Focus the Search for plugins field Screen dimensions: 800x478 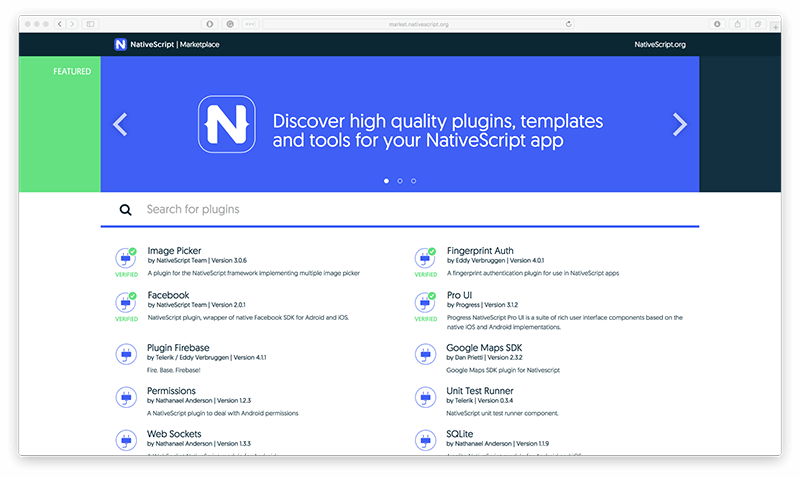pos(399,209)
